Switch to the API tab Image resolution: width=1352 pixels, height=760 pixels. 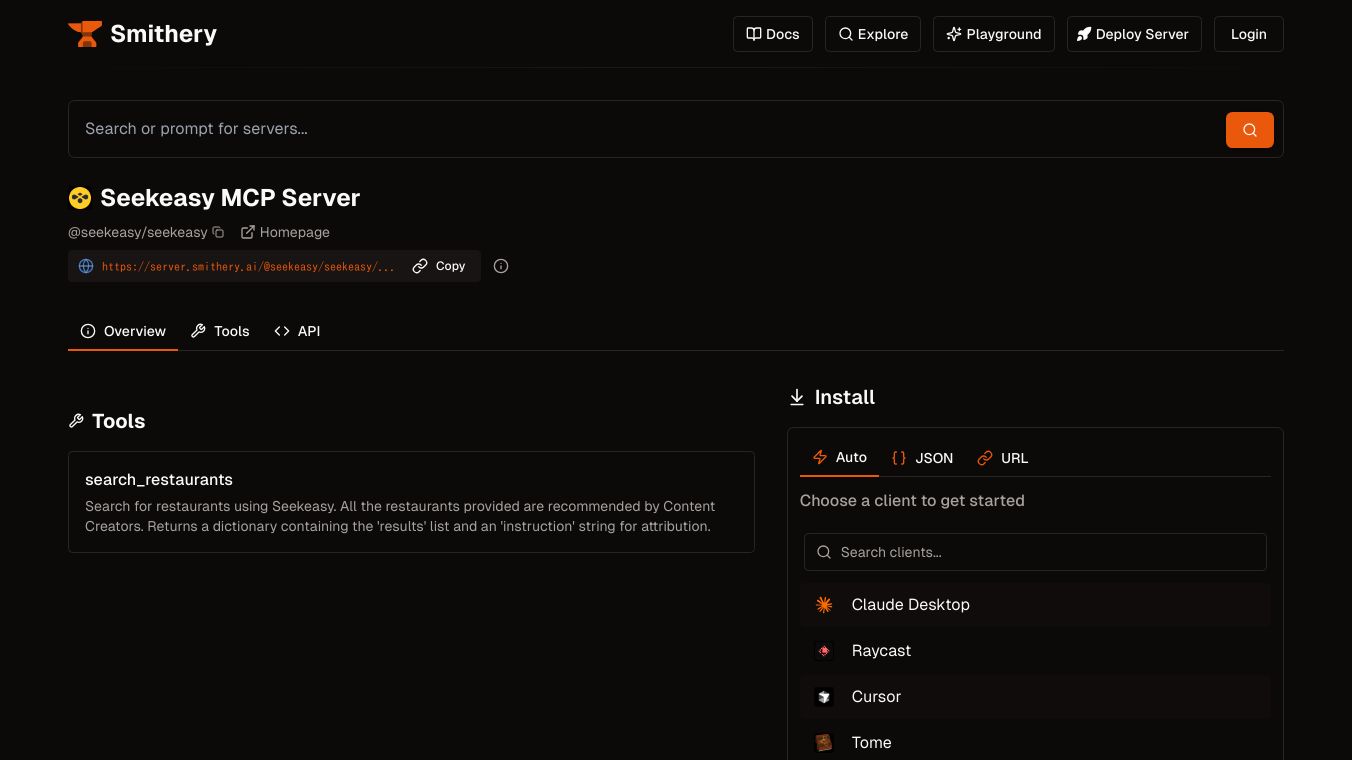[297, 331]
